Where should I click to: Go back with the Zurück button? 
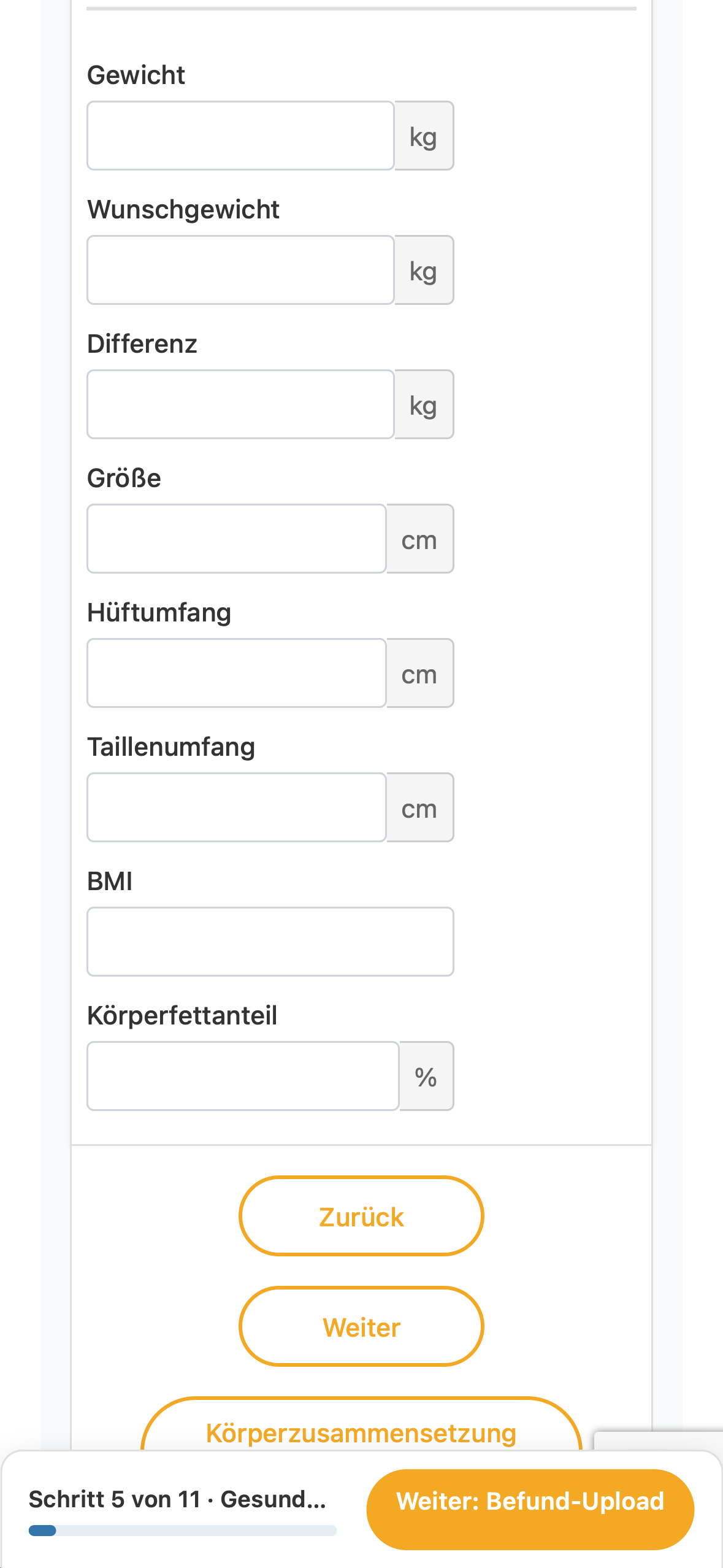[x=361, y=1216]
